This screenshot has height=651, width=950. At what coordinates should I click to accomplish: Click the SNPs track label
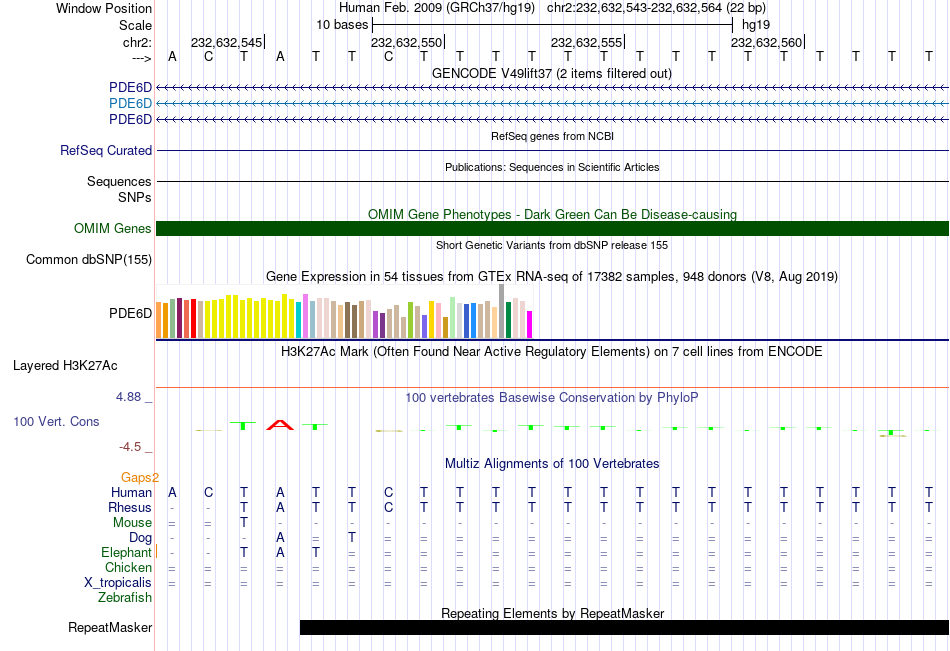[135, 198]
